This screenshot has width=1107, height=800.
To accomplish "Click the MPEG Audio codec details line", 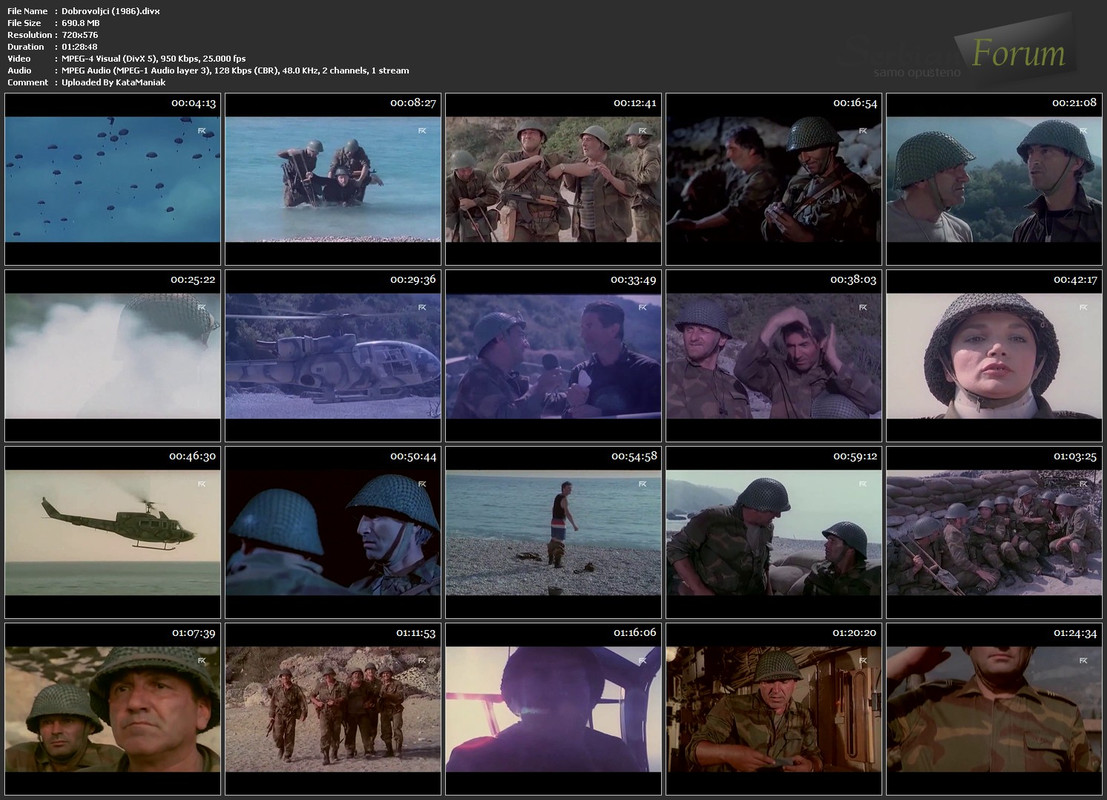I will click(235, 71).
